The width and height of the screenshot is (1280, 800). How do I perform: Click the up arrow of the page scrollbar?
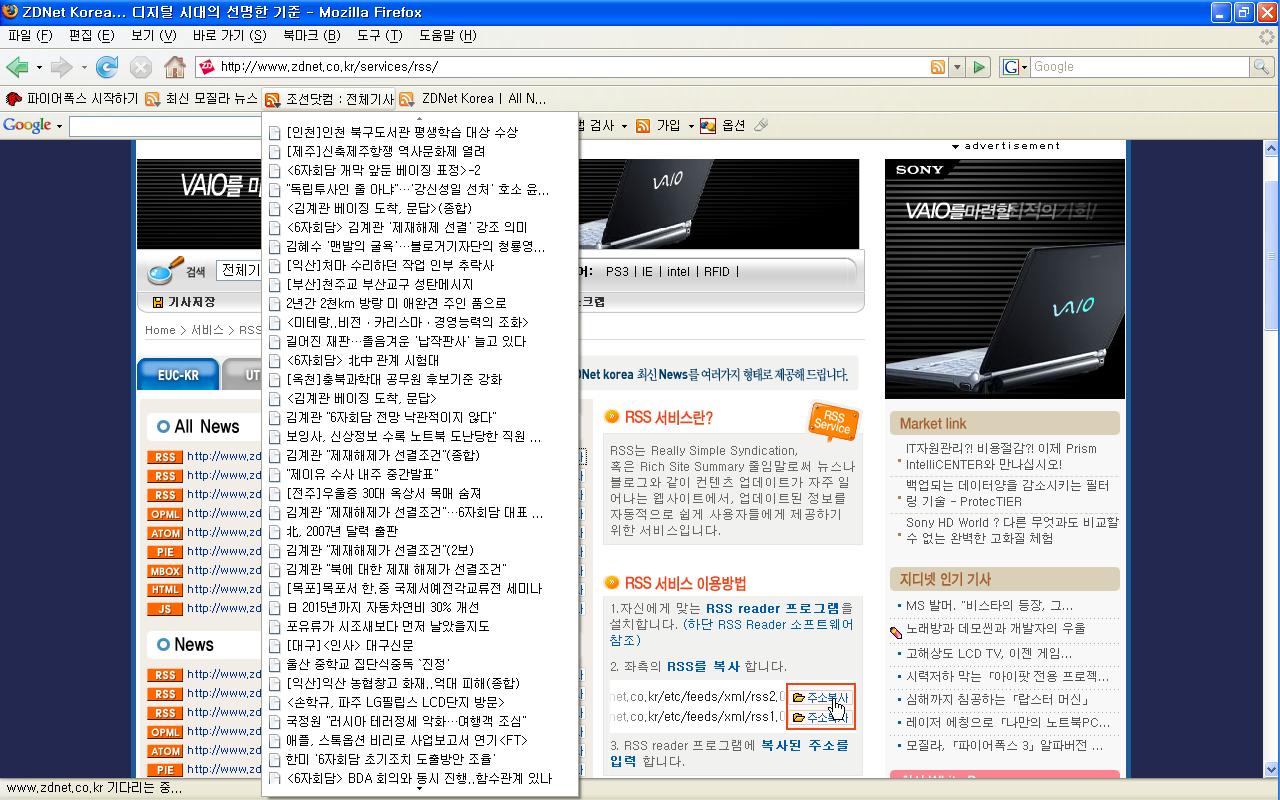point(1271,148)
